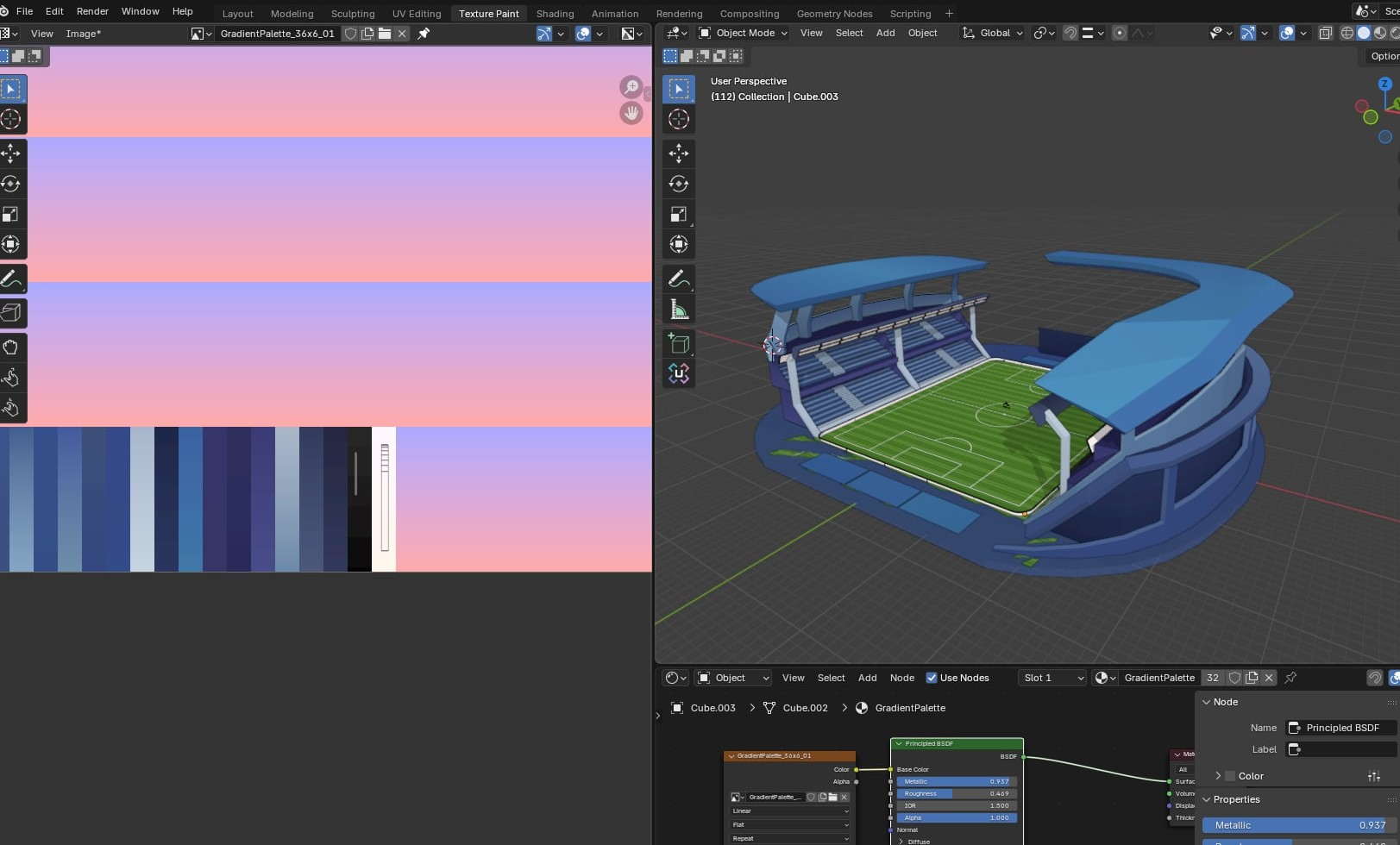Select the Rotate tool in 3D viewport

pyautogui.click(x=679, y=184)
